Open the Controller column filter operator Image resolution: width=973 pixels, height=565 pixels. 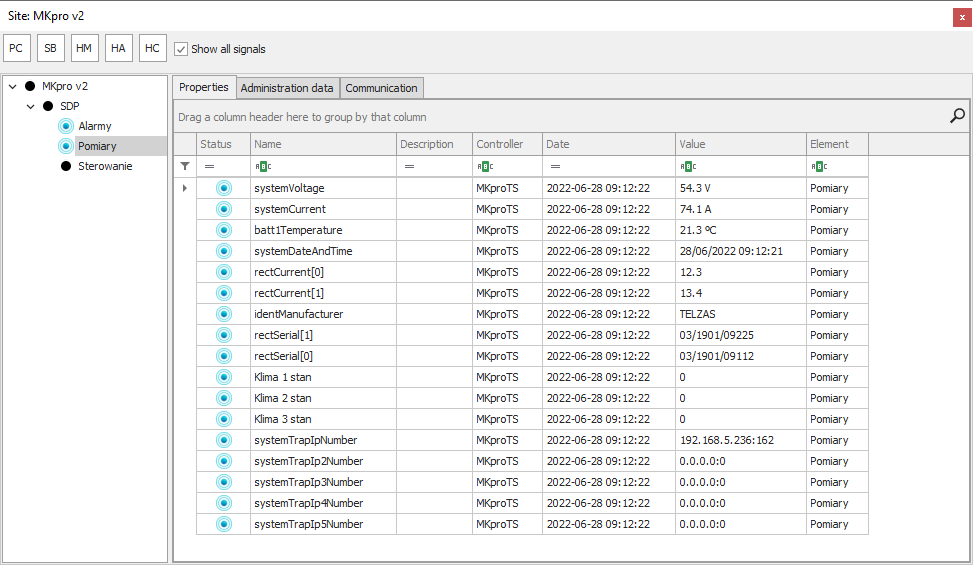485,166
